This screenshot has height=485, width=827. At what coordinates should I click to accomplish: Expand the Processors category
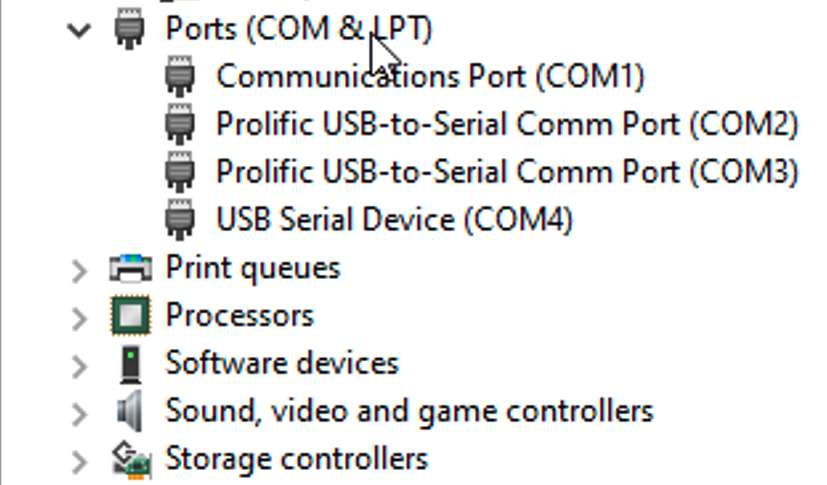tap(79, 319)
